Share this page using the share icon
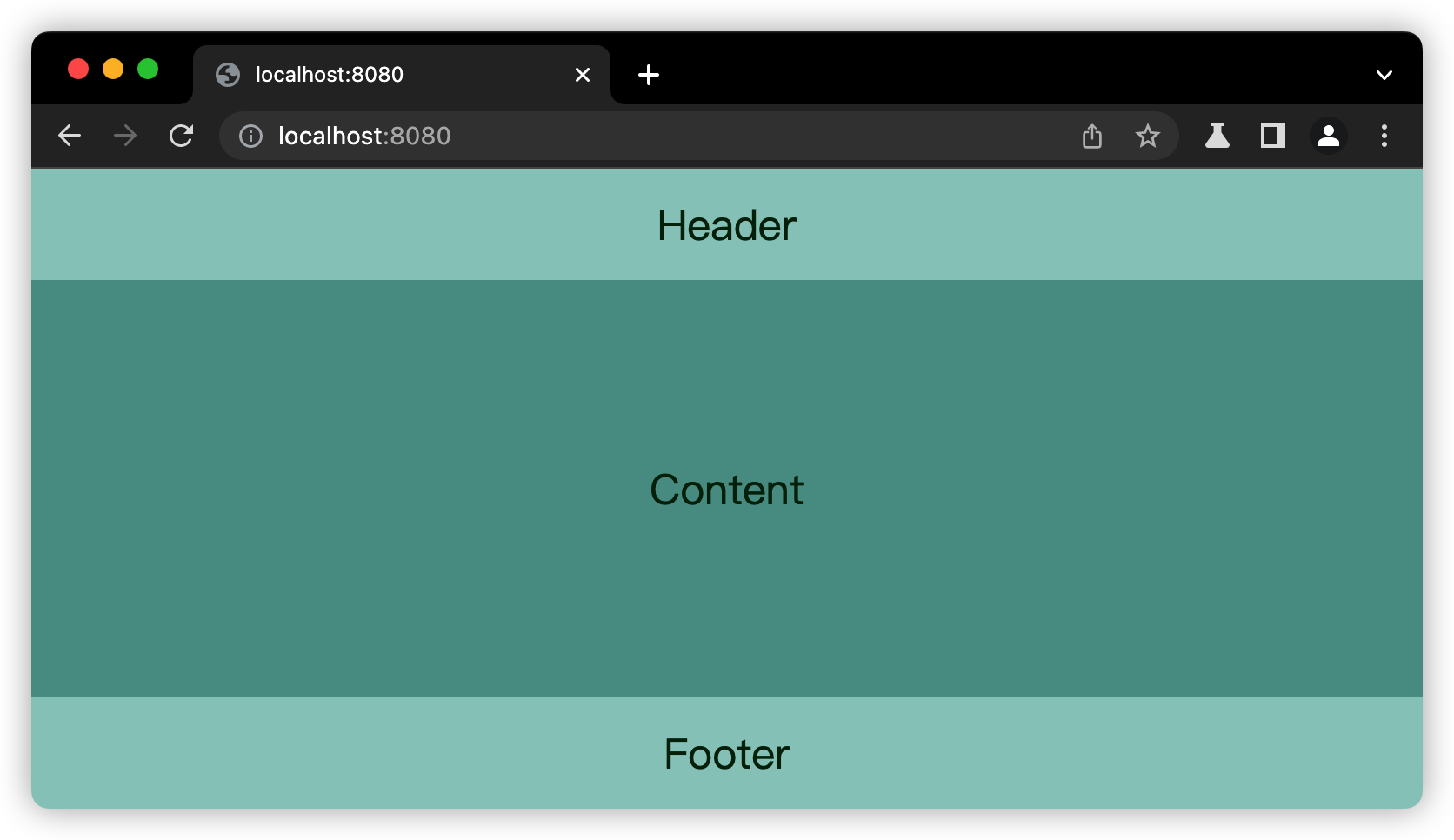 [1092, 136]
